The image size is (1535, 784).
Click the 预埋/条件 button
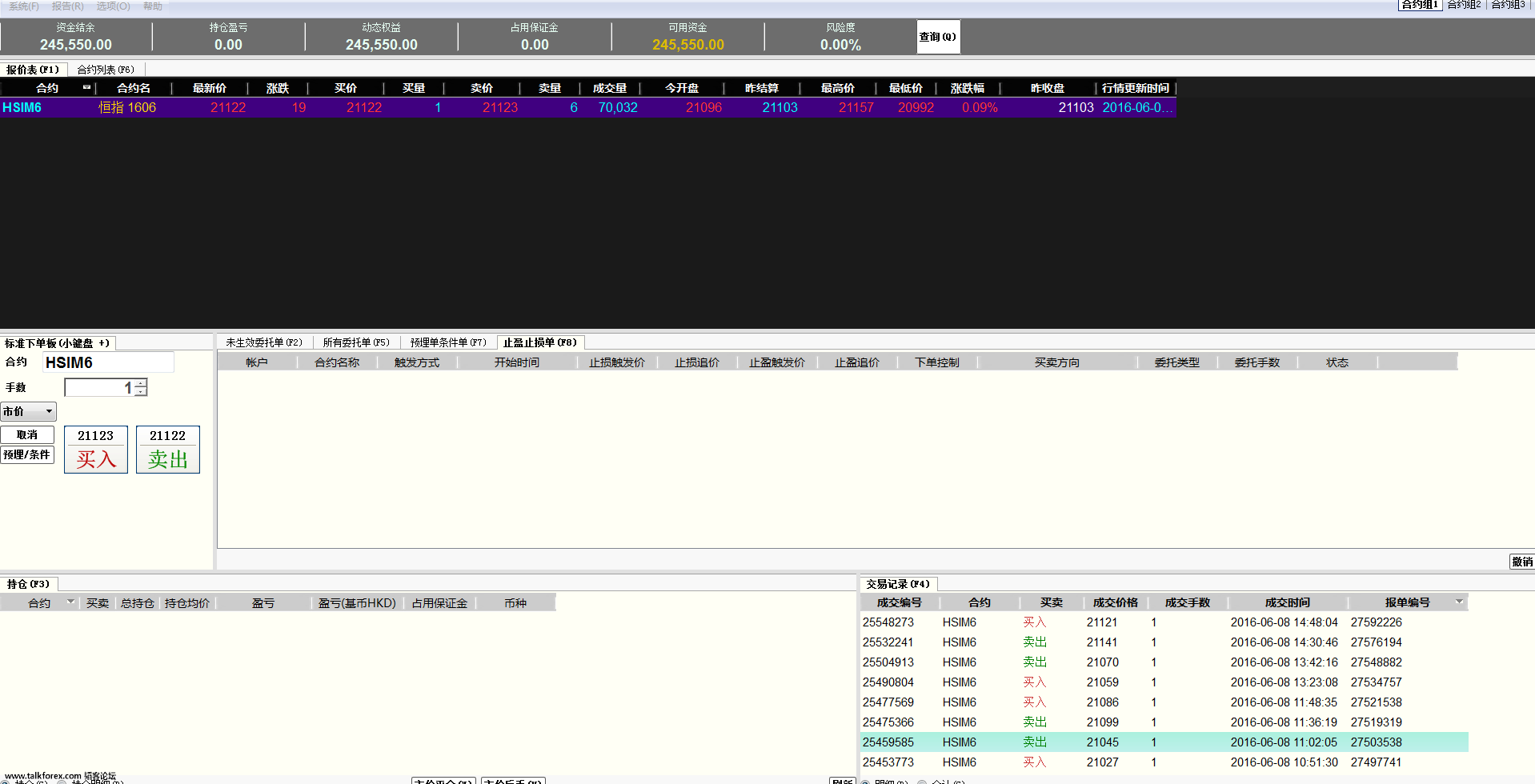(x=27, y=454)
